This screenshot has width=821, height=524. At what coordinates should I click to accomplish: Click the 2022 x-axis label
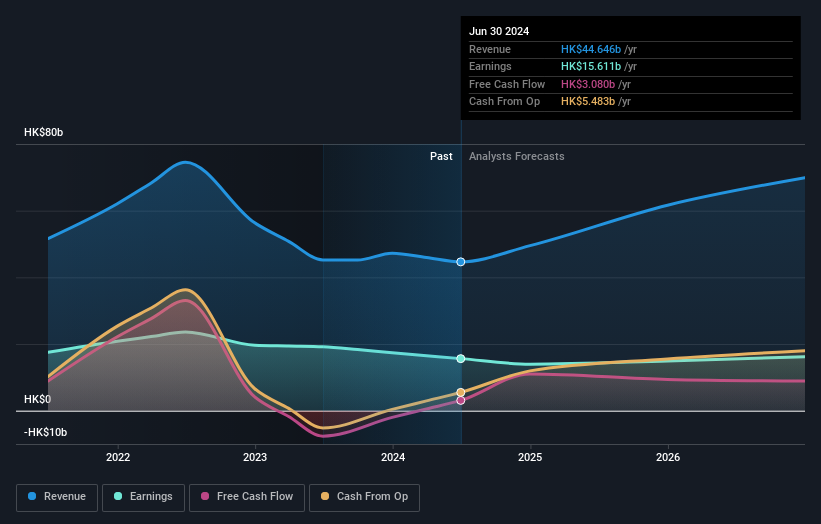118,457
